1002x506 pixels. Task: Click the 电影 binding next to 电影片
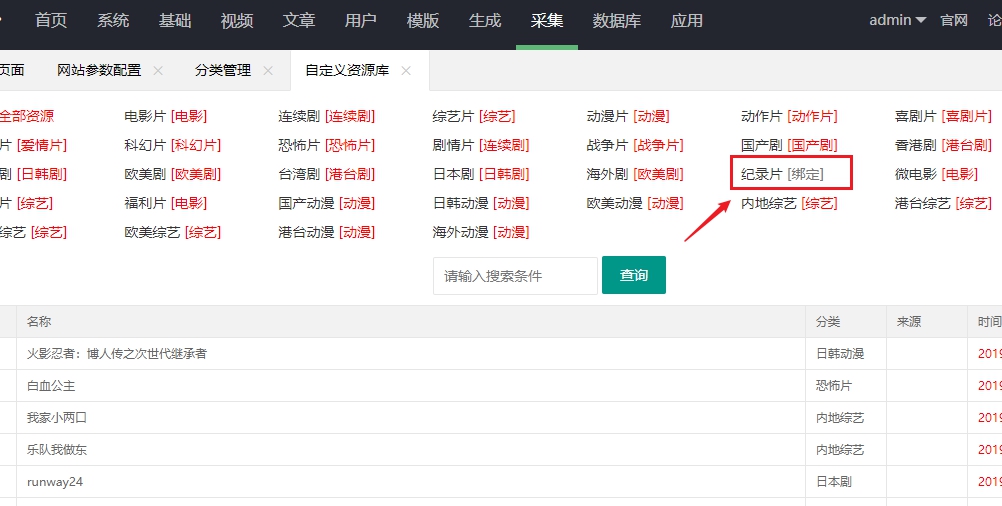pyautogui.click(x=189, y=116)
